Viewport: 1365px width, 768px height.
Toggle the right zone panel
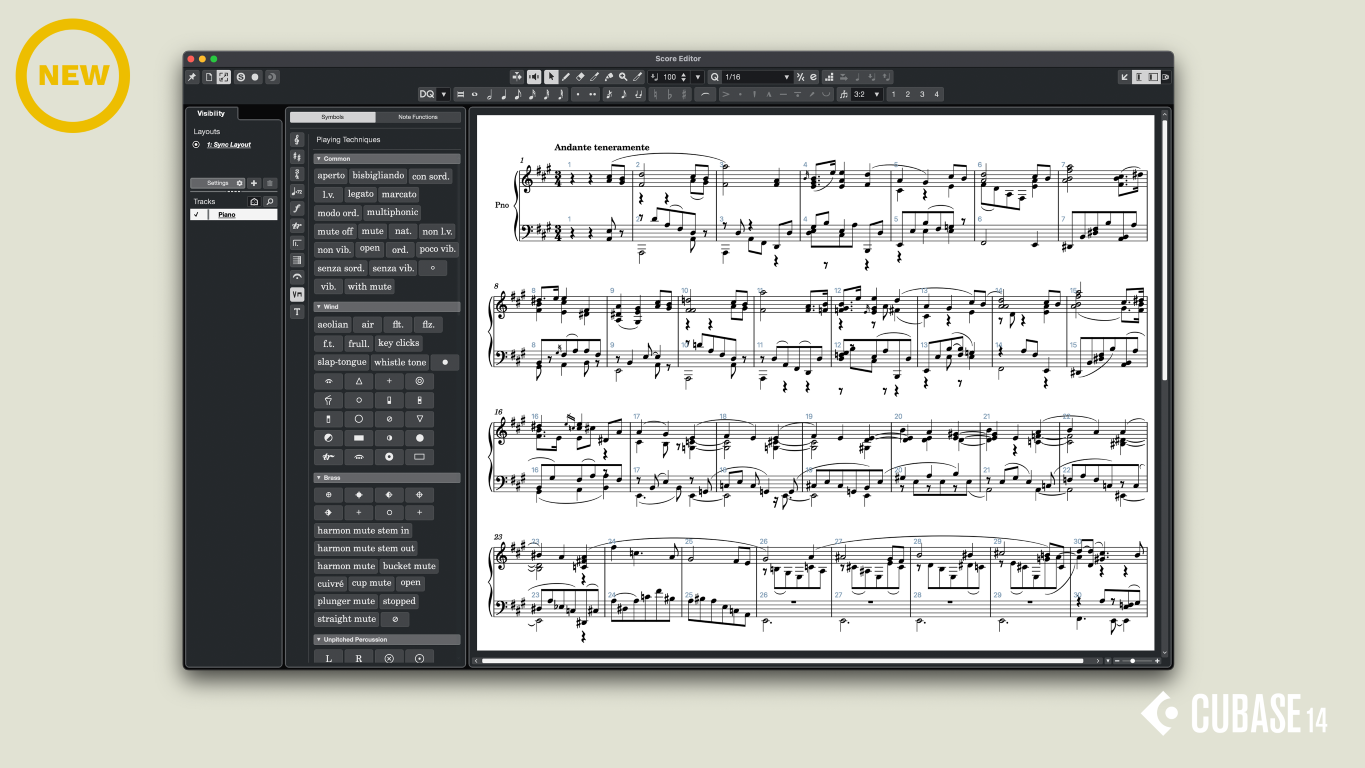click(1153, 77)
